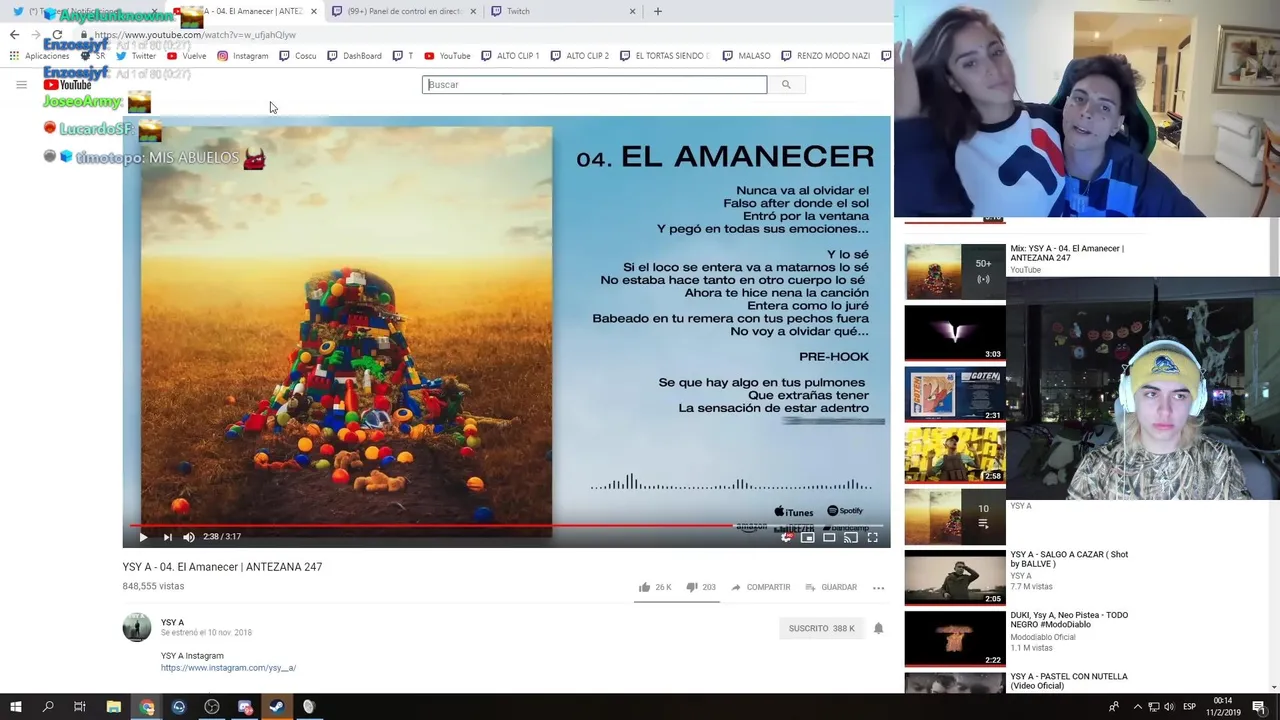Screen dimensions: 1280x720
Task: Open Mix YSY A El Amanecer playlist thumbnail
Action: coord(955,271)
